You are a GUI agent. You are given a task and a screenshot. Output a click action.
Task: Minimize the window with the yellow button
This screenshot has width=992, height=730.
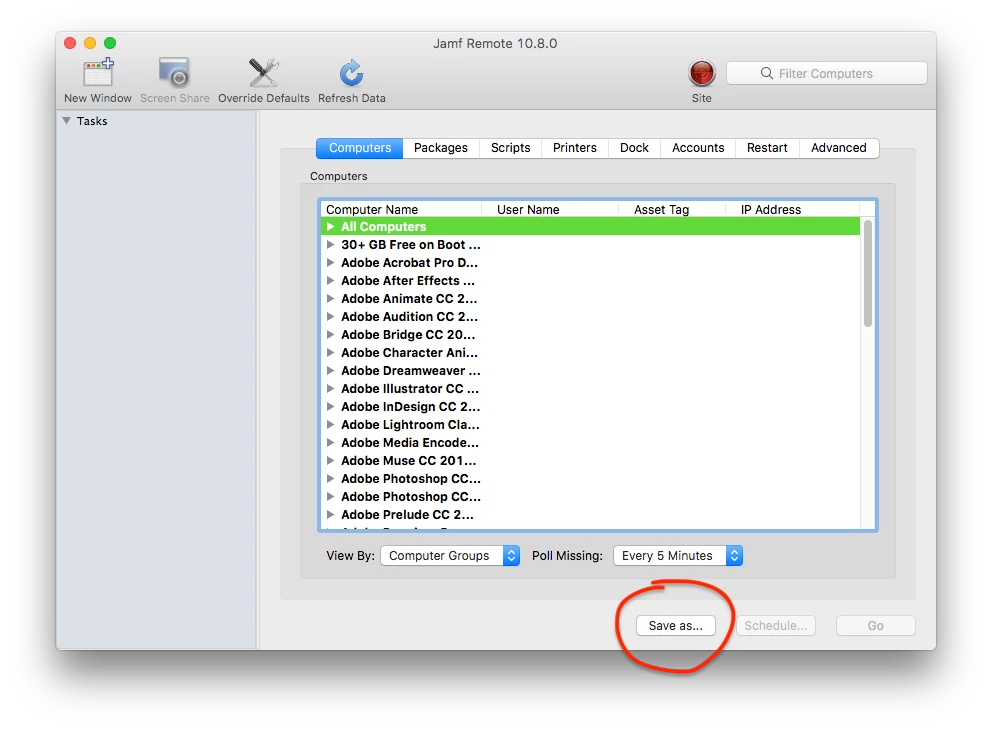pos(90,43)
